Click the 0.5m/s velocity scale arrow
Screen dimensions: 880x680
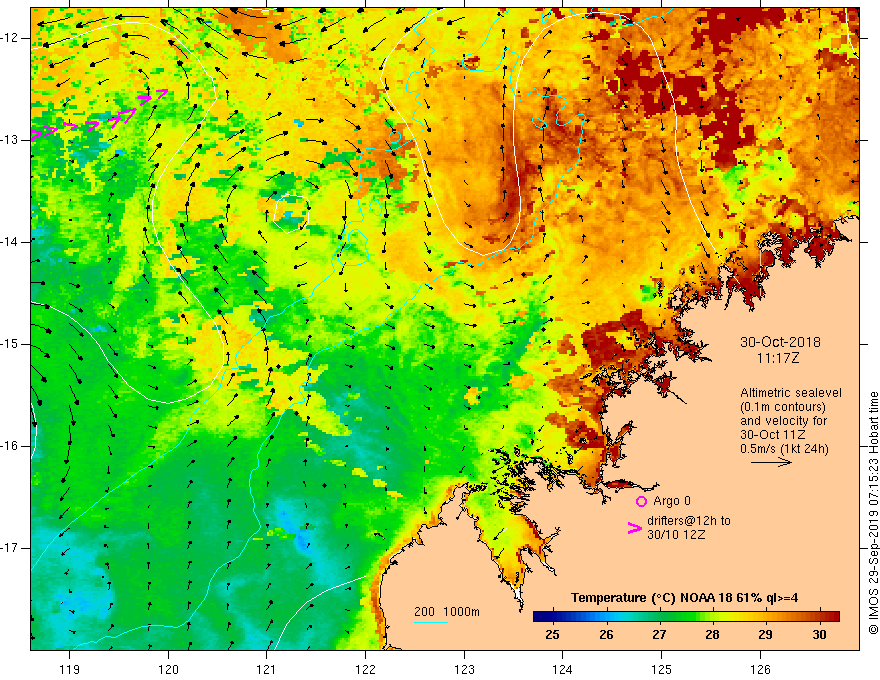(x=771, y=462)
